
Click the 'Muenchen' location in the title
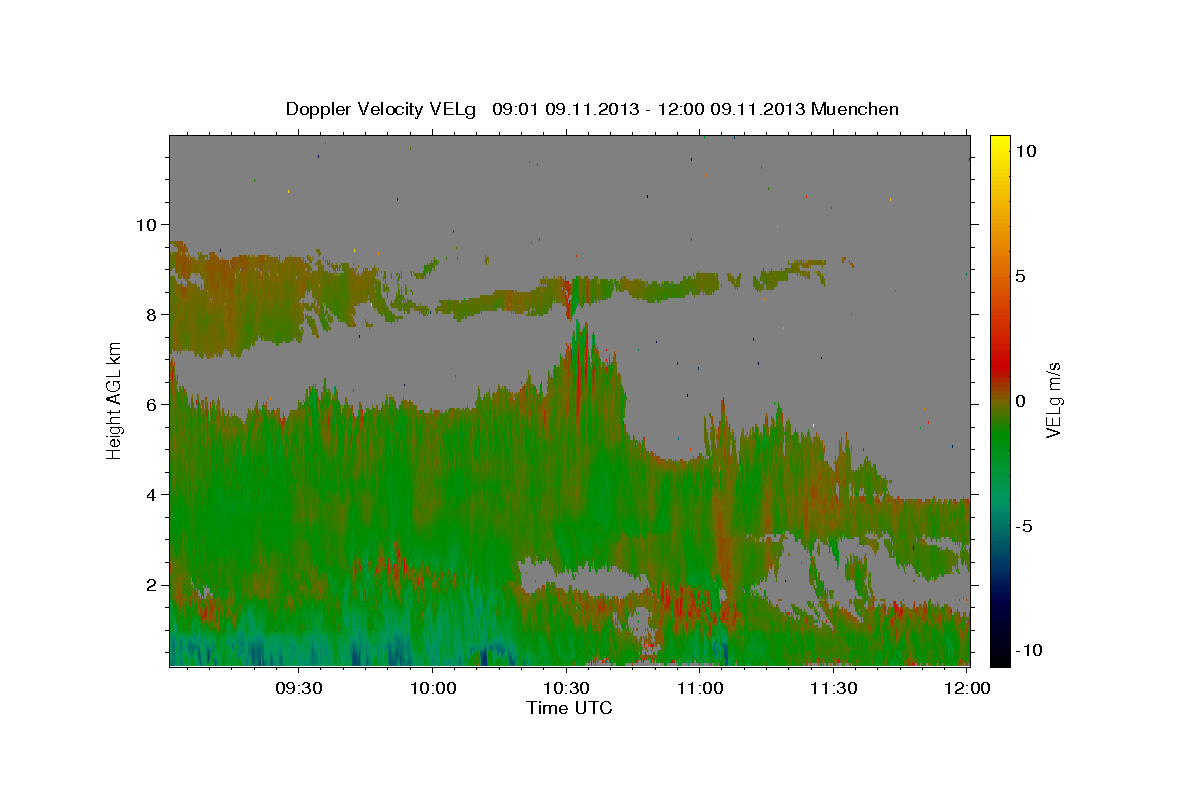tap(855, 108)
